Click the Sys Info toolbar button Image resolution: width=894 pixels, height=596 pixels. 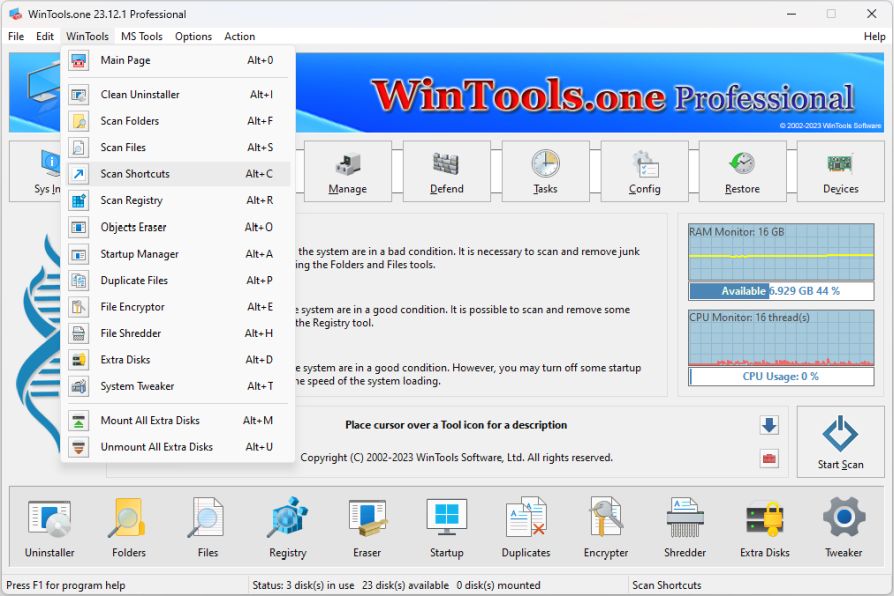[35, 172]
